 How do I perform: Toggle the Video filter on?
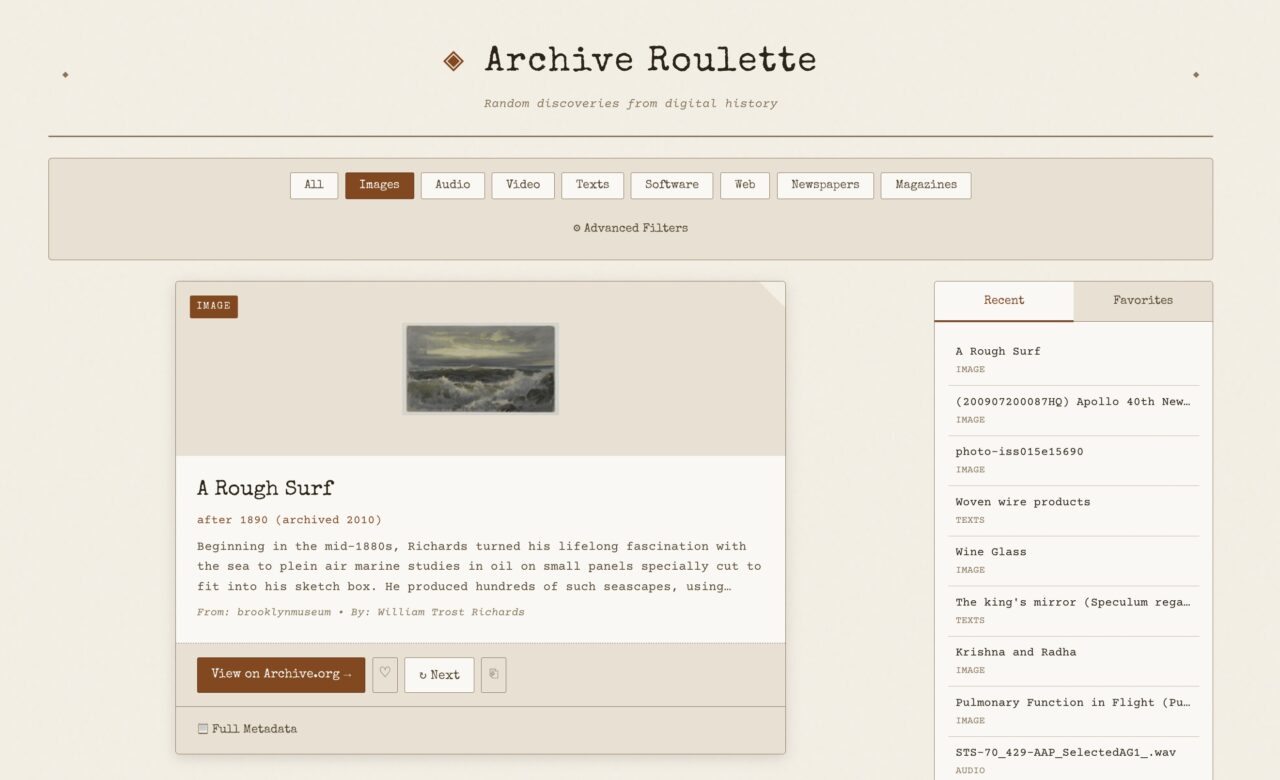[522, 185]
